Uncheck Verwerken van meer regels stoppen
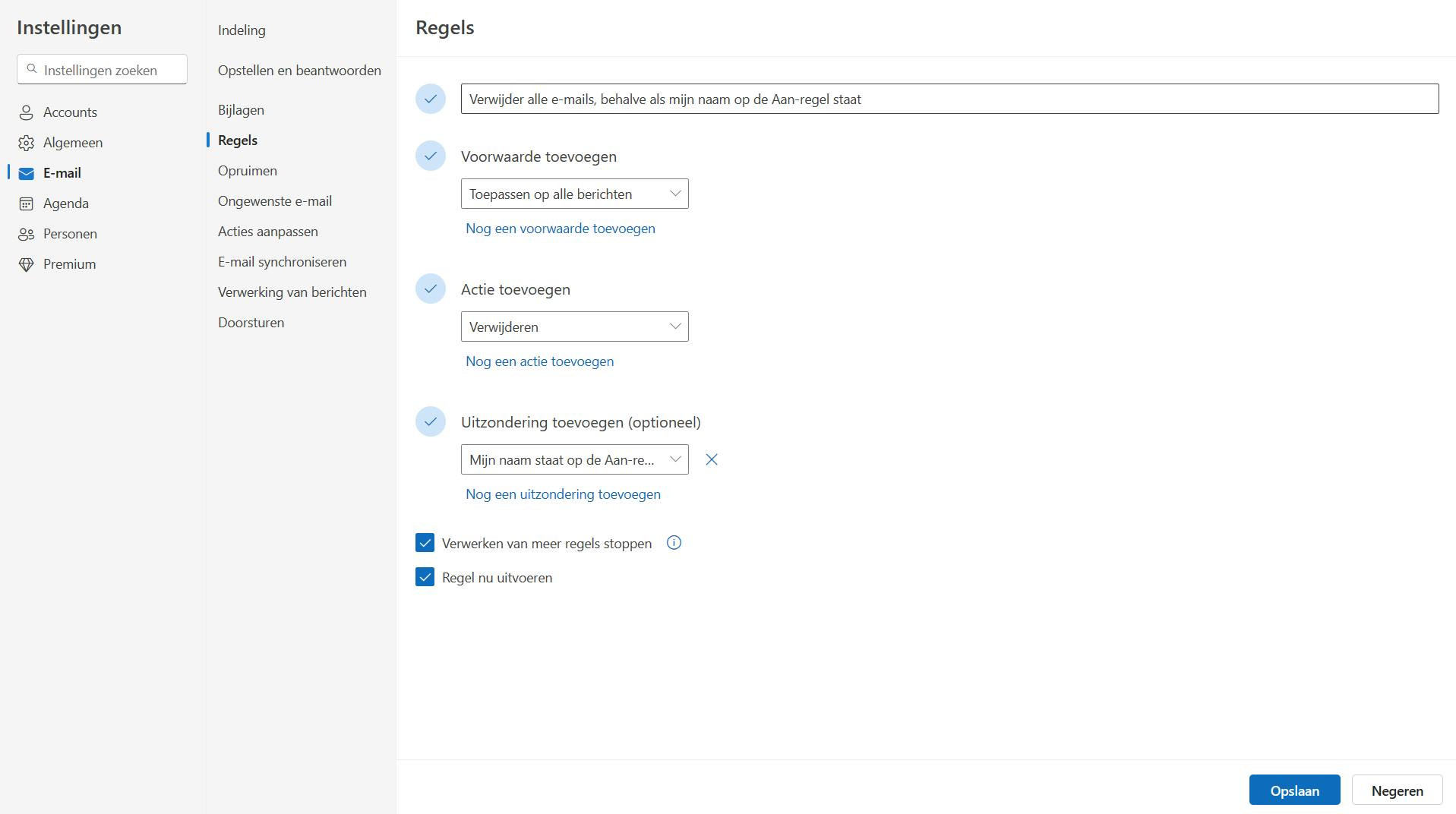The height and width of the screenshot is (814, 1456). (x=425, y=543)
